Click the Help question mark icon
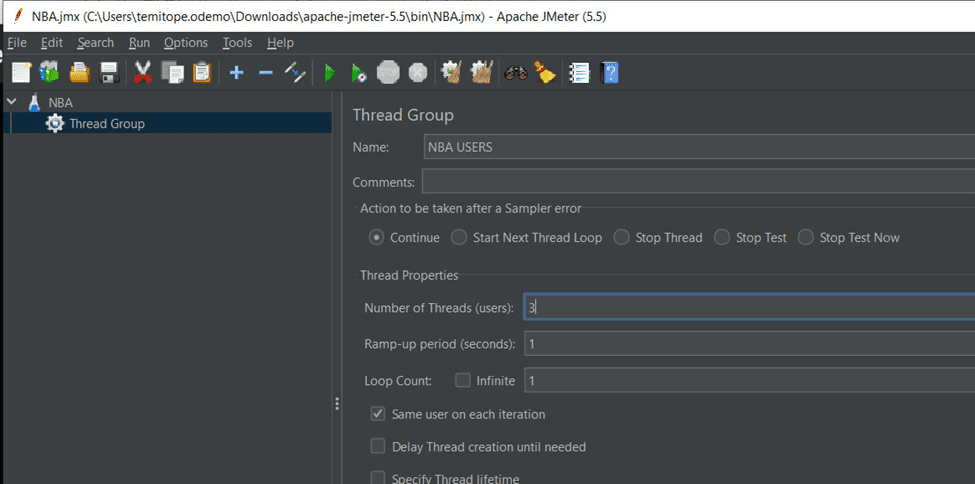The height and width of the screenshot is (484, 975). [x=609, y=72]
